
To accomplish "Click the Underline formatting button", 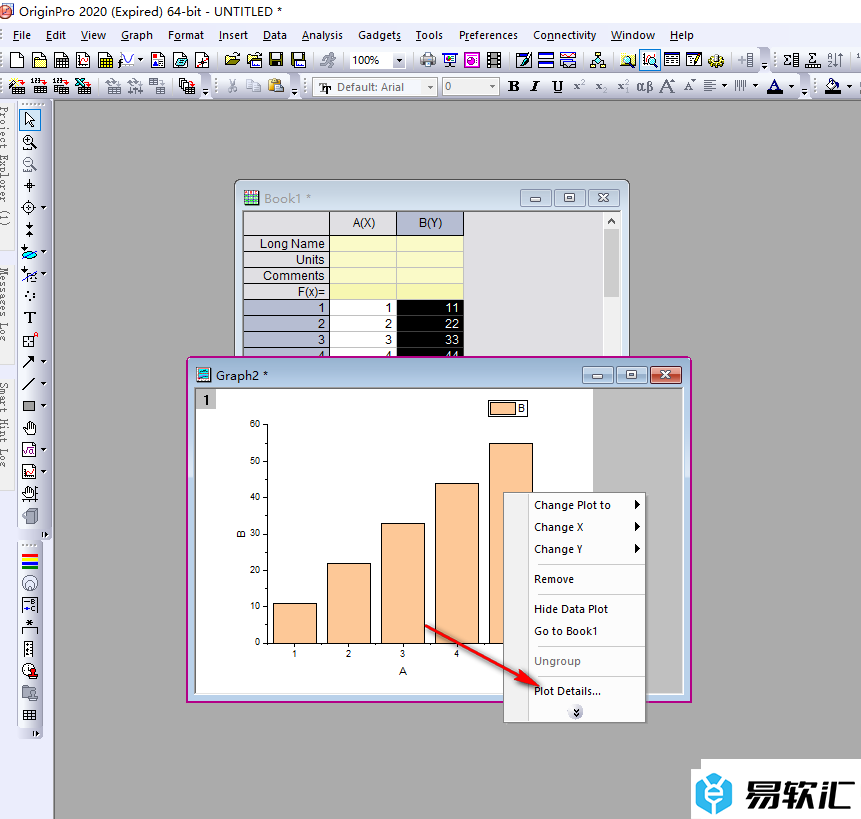I will pyautogui.click(x=557, y=86).
